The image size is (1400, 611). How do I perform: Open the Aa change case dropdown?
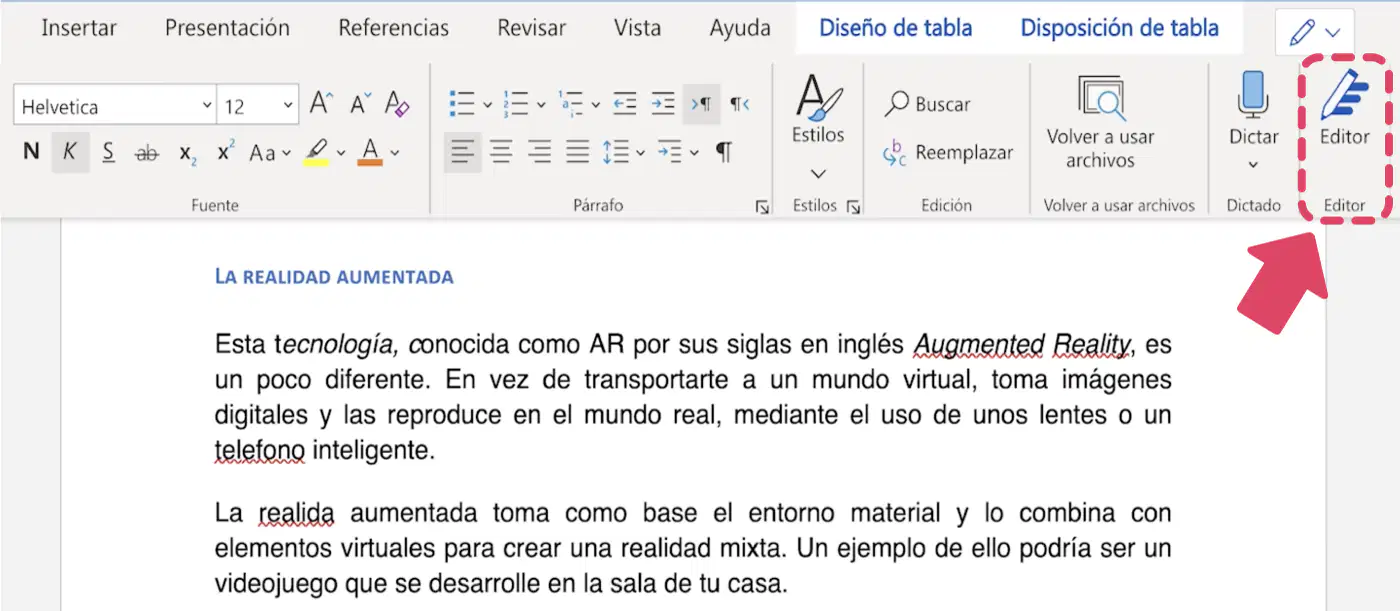[x=269, y=153]
